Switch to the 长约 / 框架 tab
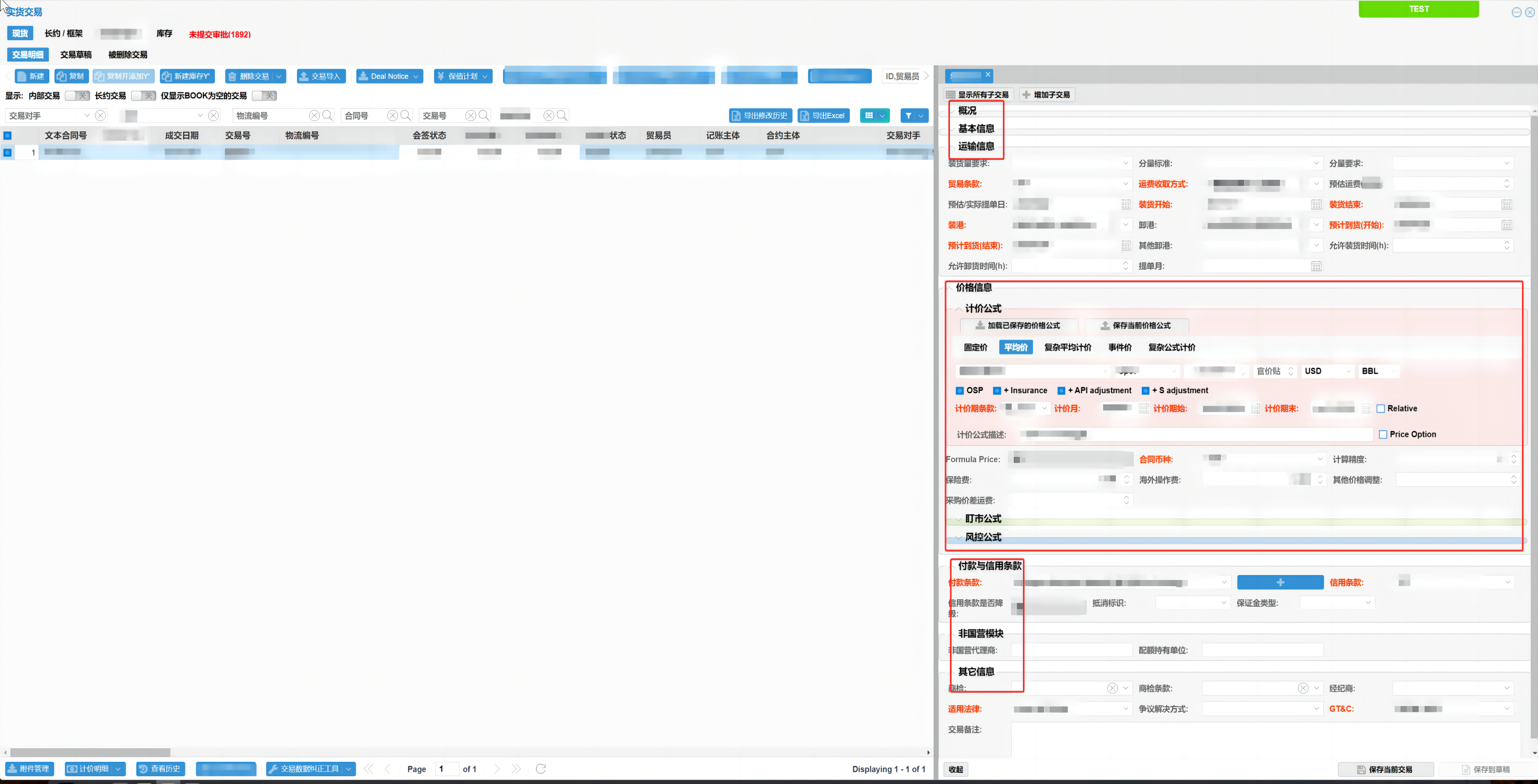The height and width of the screenshot is (784, 1538). pyautogui.click(x=64, y=34)
